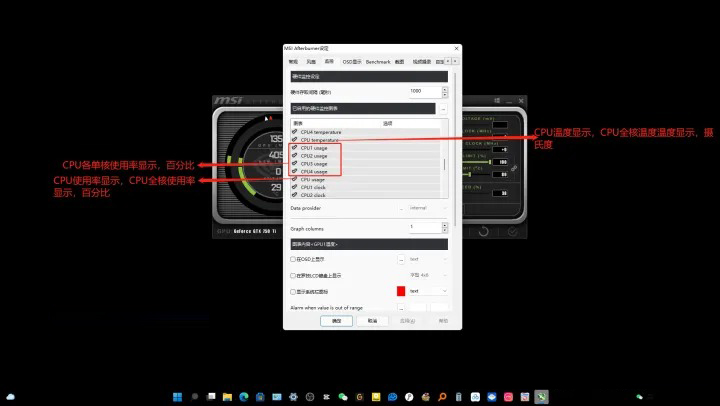Toggle the checkmark beside CPU4 temperature
The width and height of the screenshot is (720, 406).
294,132
